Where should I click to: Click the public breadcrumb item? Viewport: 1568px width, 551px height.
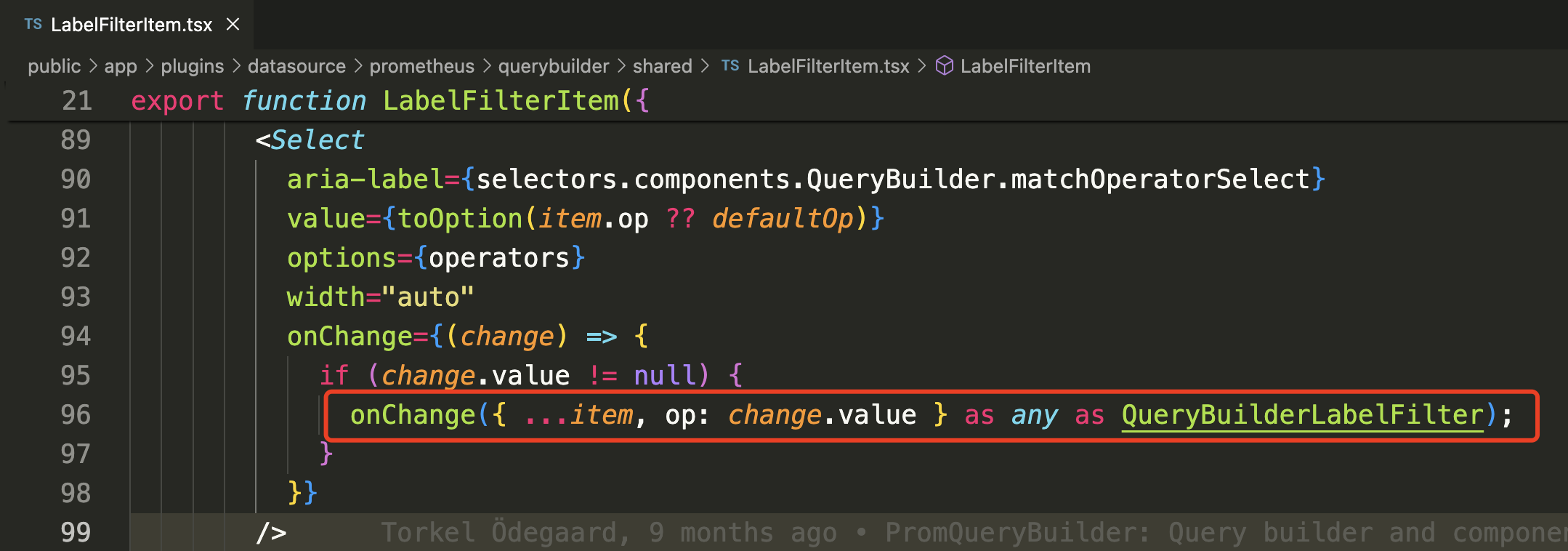click(x=54, y=65)
